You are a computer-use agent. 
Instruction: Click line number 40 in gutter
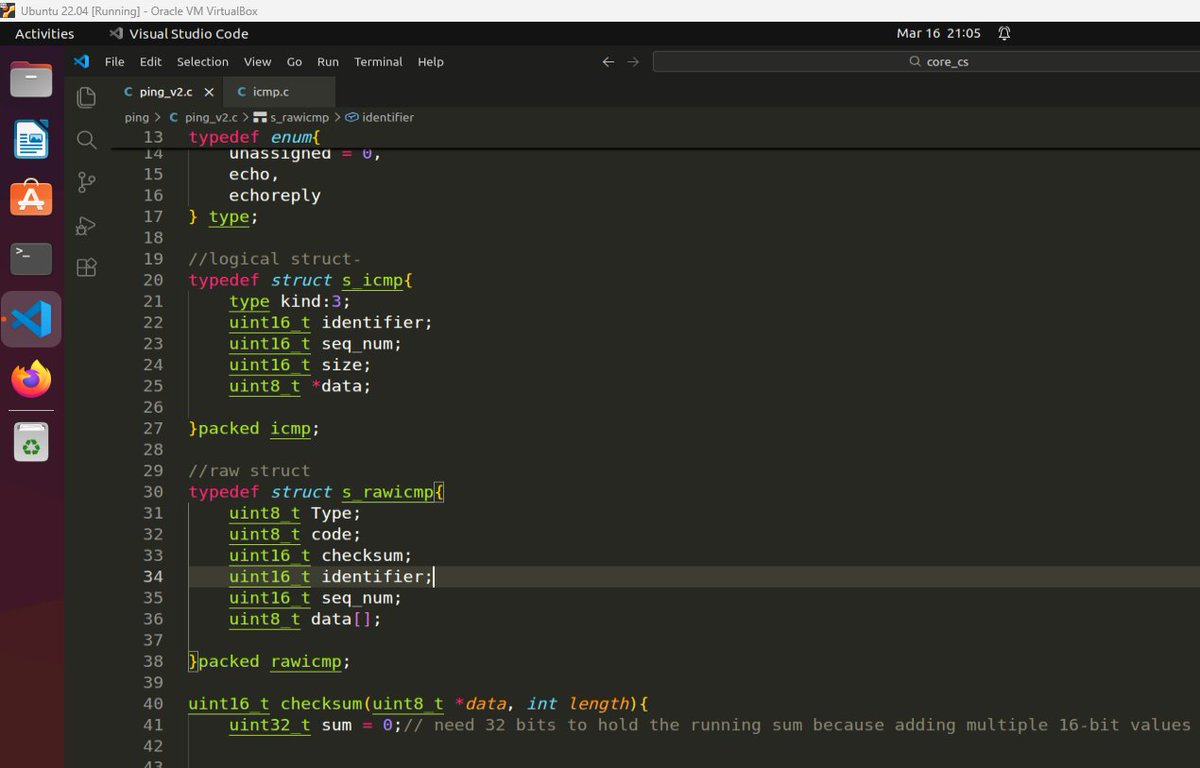[153, 703]
